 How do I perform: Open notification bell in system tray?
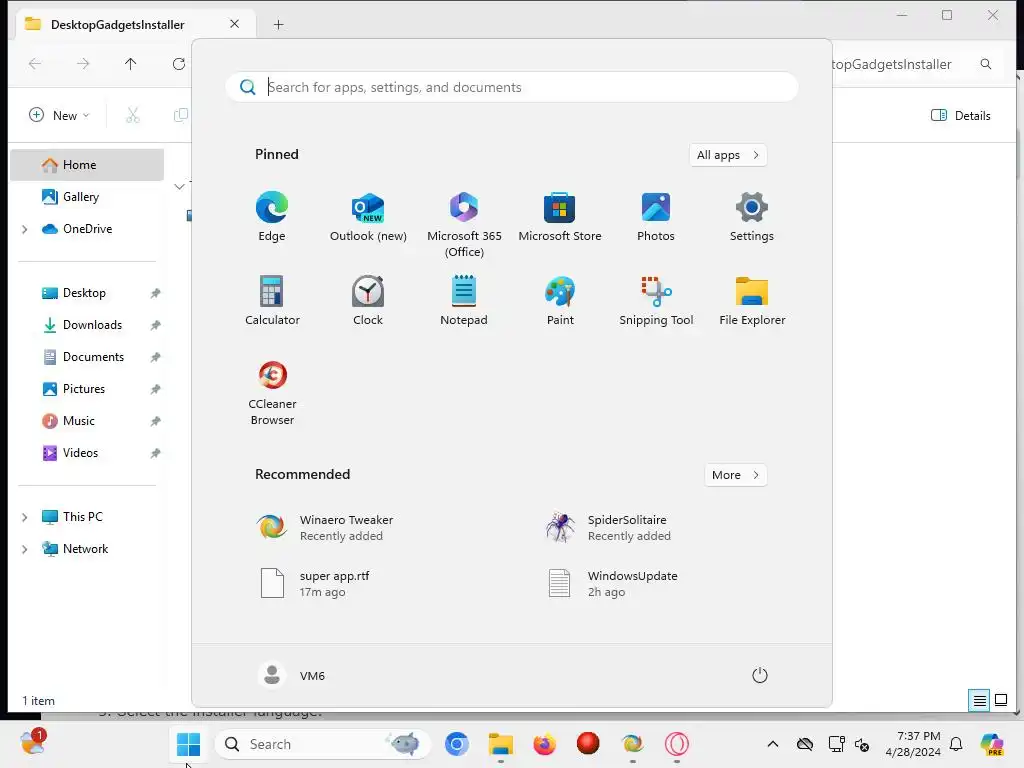point(956,744)
